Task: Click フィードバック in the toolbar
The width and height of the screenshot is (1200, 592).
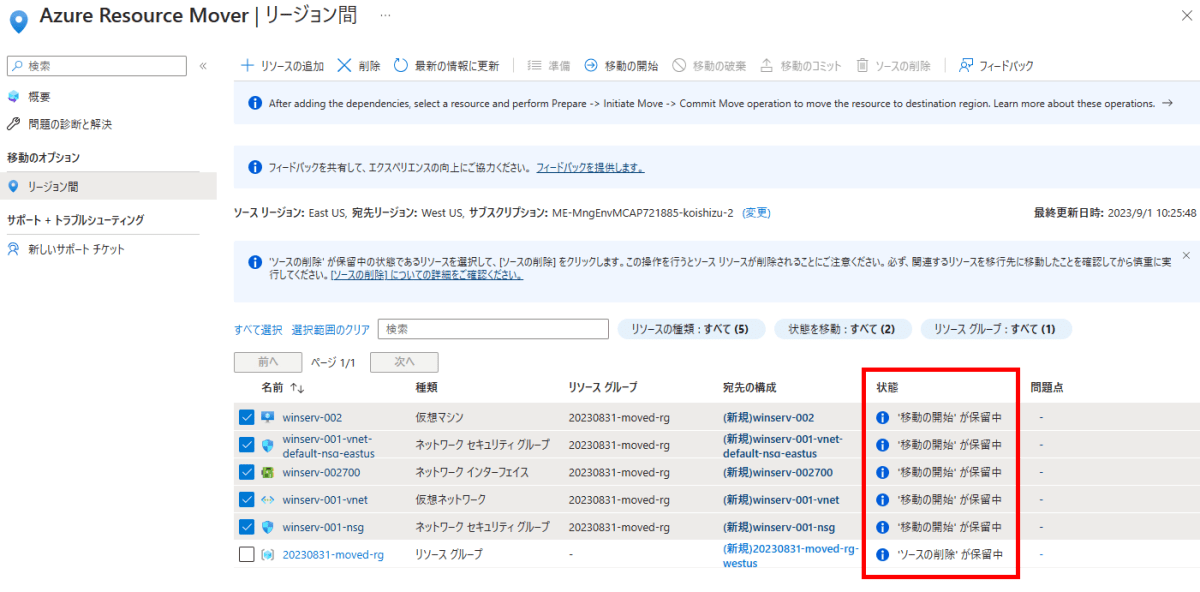Action: (996, 66)
